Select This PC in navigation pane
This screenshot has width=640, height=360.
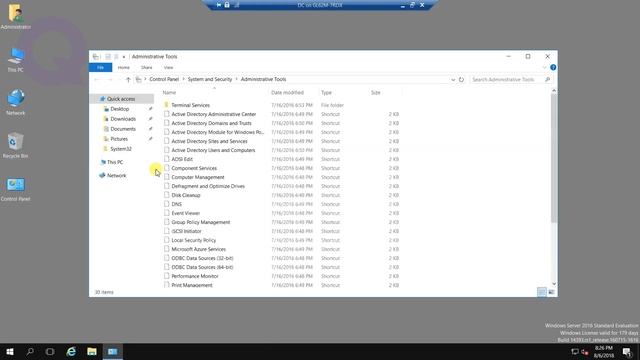[x=115, y=162]
